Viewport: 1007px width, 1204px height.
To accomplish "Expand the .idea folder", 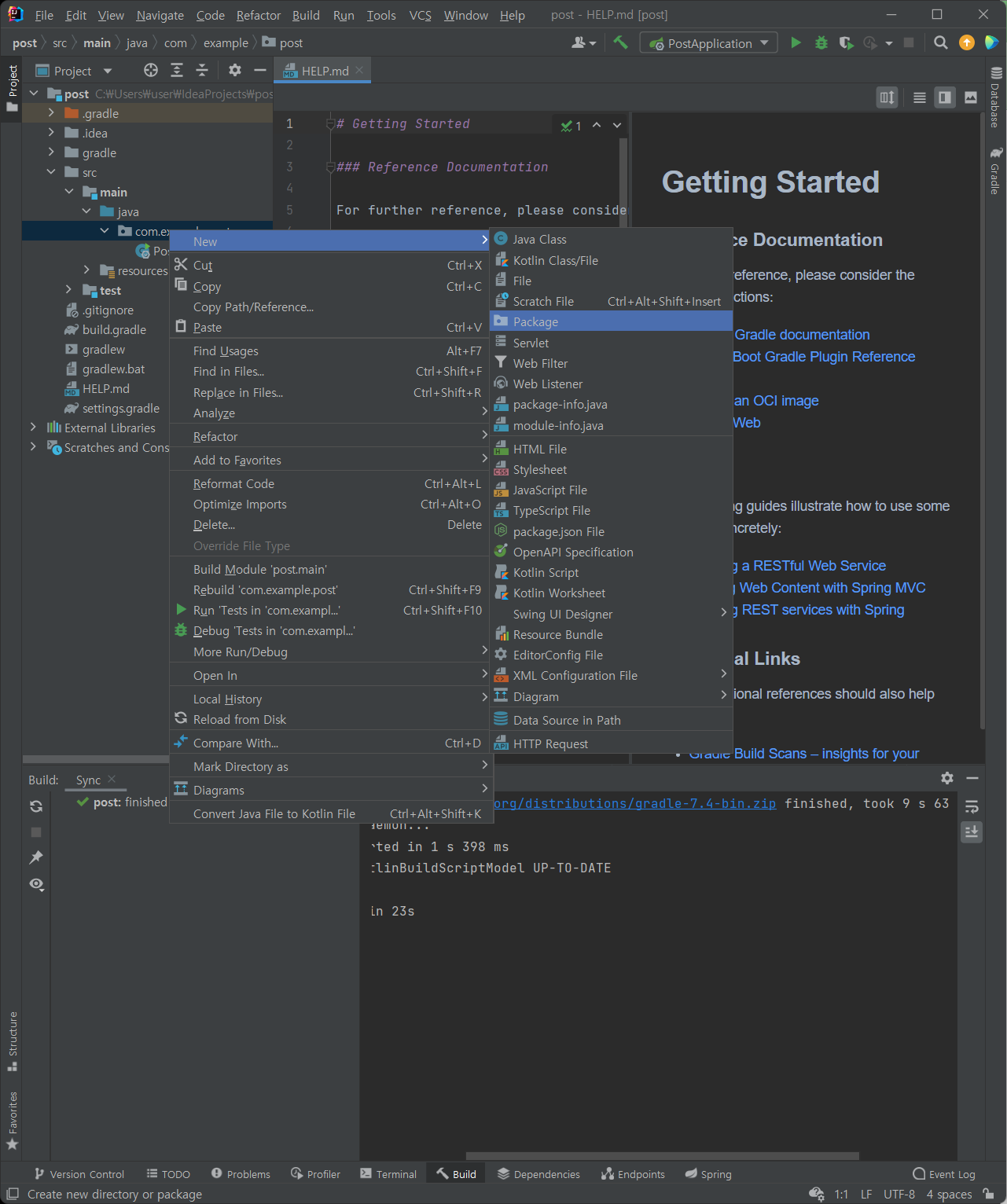I will click(51, 132).
